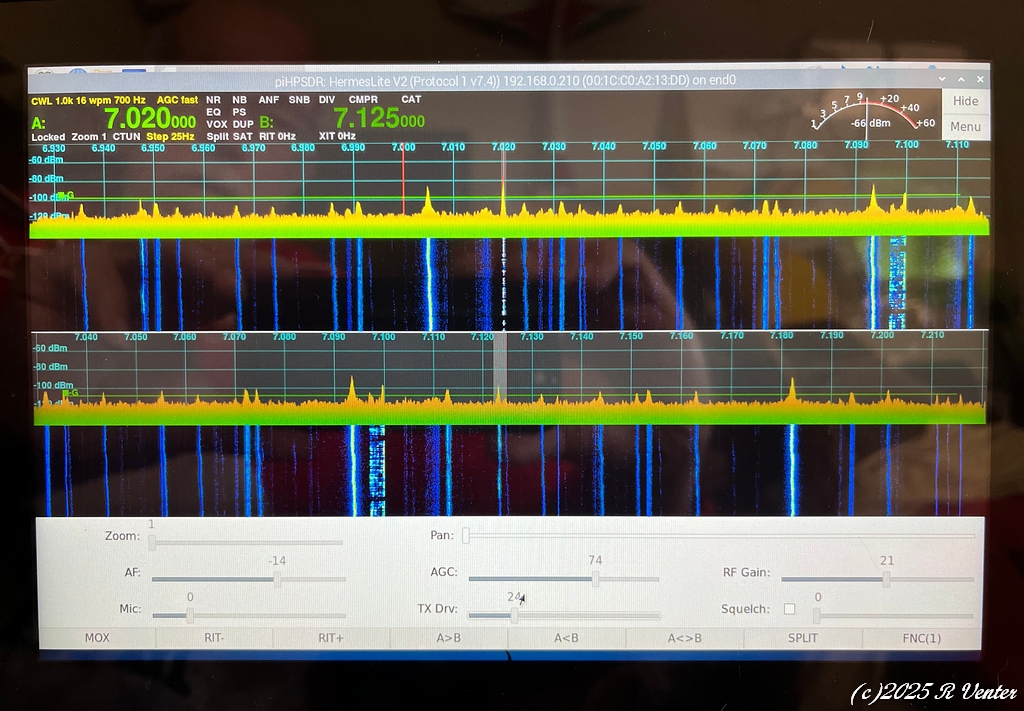
Task: Toggle SPLIT mode in bottom toolbar
Action: [802, 638]
